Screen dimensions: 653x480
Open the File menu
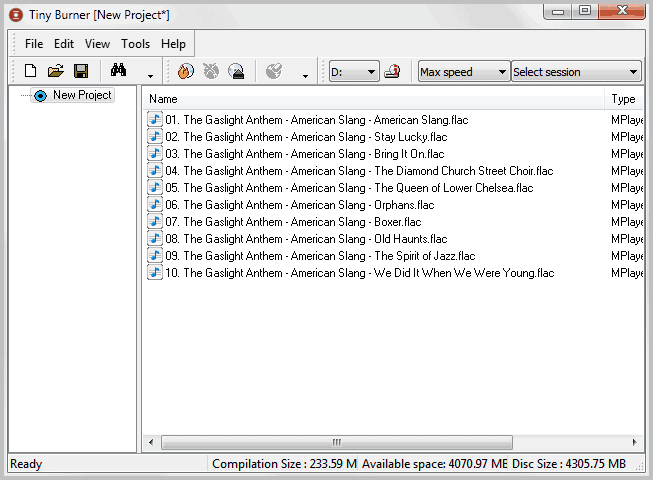[34, 44]
